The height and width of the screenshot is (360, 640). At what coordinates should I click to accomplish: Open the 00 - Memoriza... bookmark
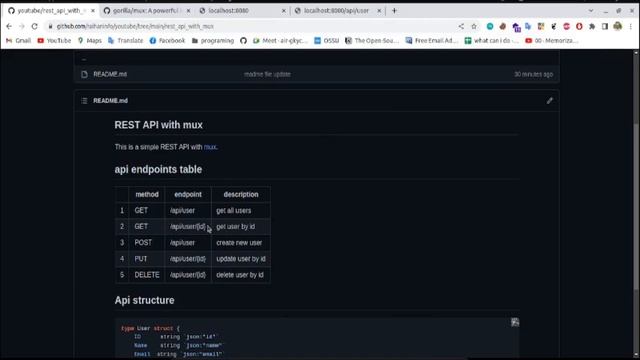pyautogui.click(x=551, y=40)
